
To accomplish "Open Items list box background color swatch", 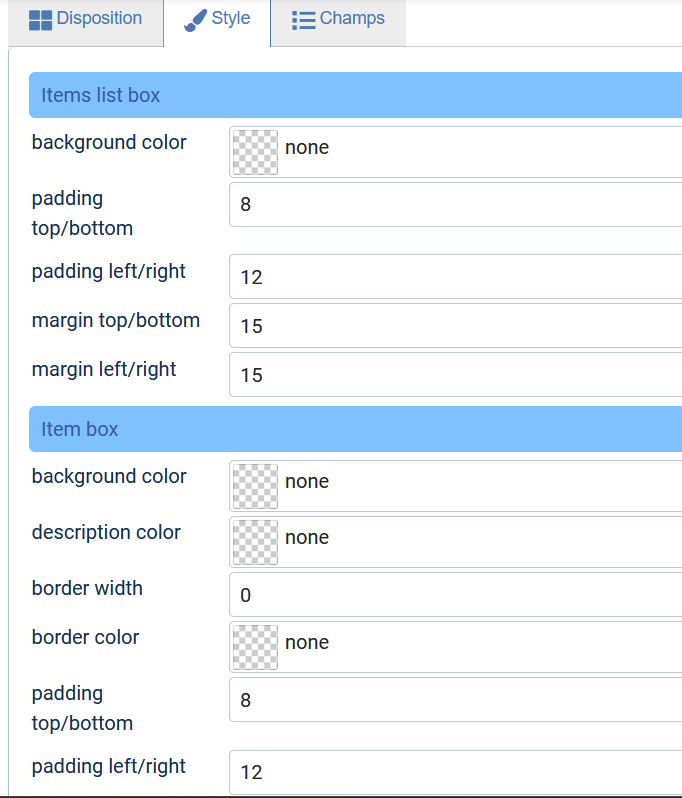I will tap(255, 152).
